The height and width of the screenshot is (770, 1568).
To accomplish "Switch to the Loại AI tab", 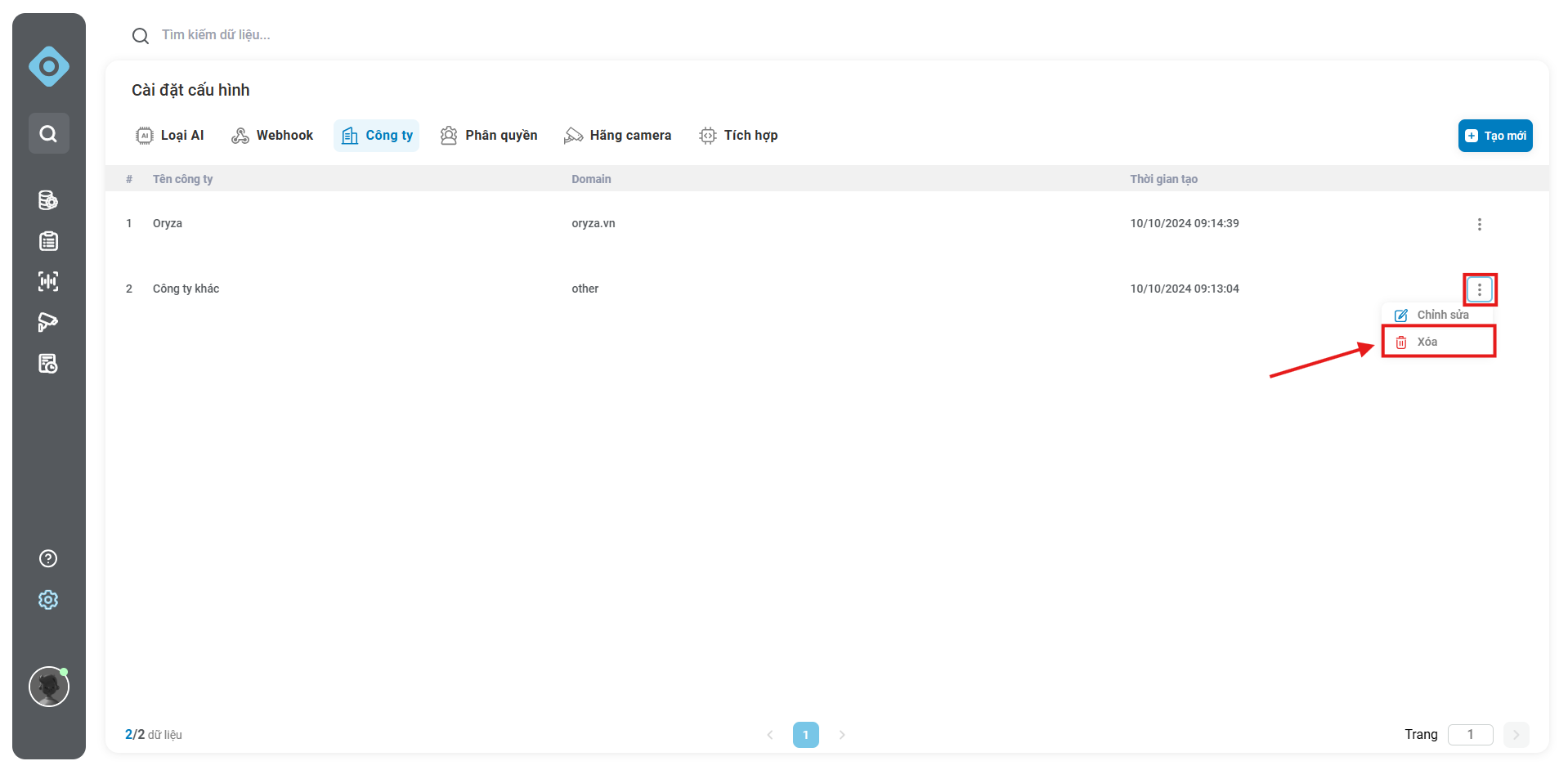I will (170, 136).
